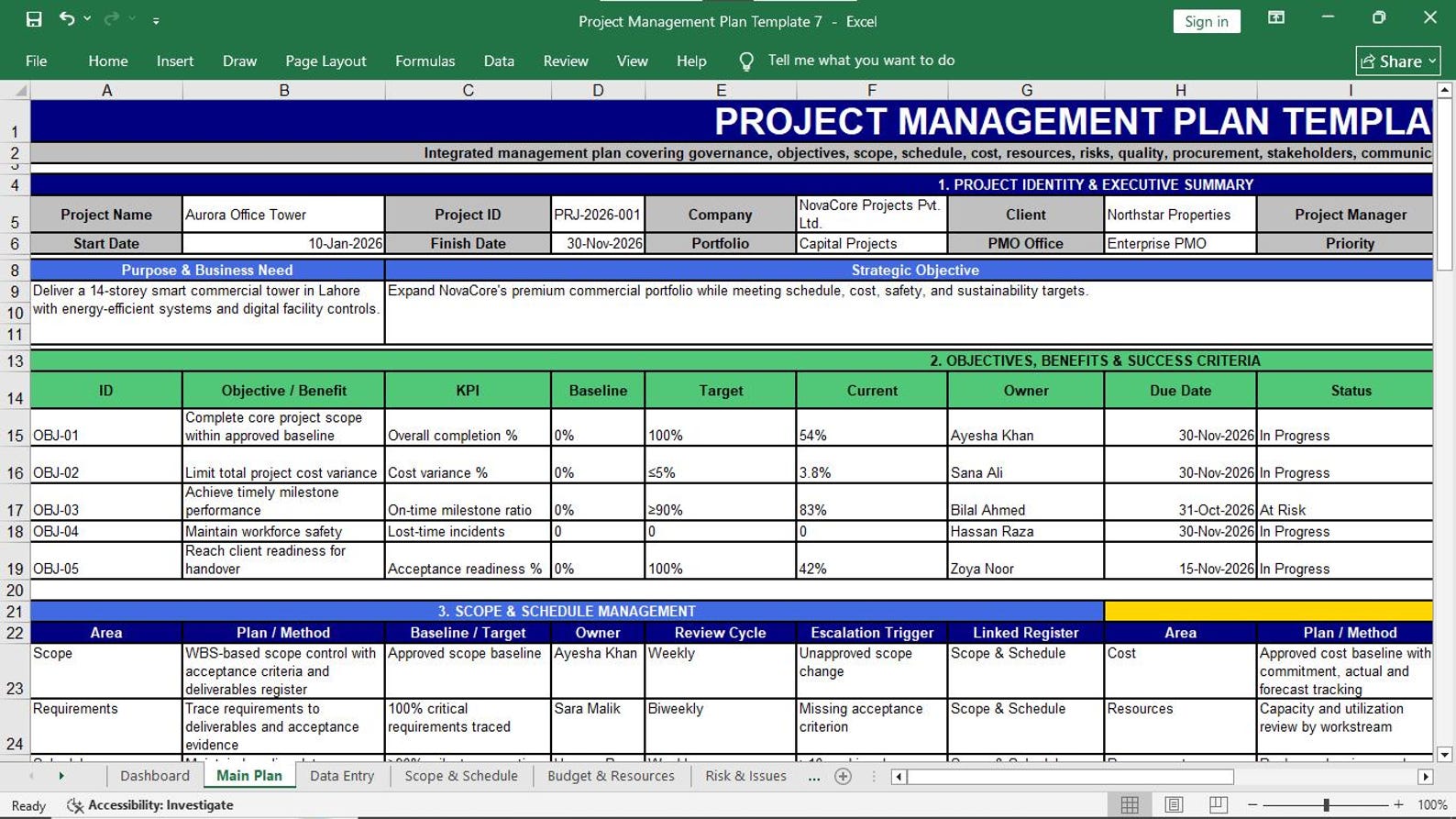Open the View ribbon tab
The width and height of the screenshot is (1456, 819).
click(x=632, y=61)
